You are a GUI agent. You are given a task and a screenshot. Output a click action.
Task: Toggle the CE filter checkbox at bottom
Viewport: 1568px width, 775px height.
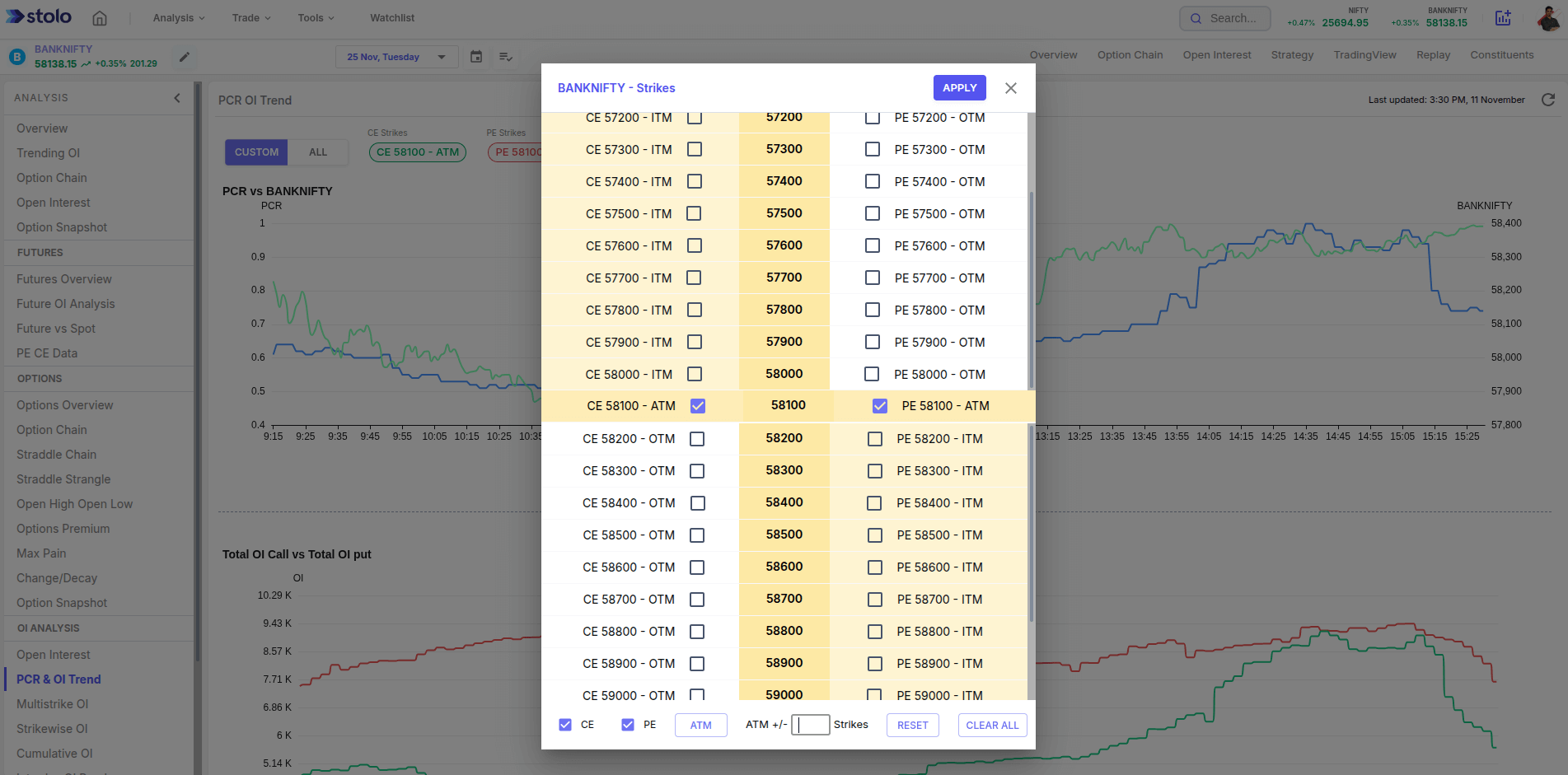(x=565, y=725)
